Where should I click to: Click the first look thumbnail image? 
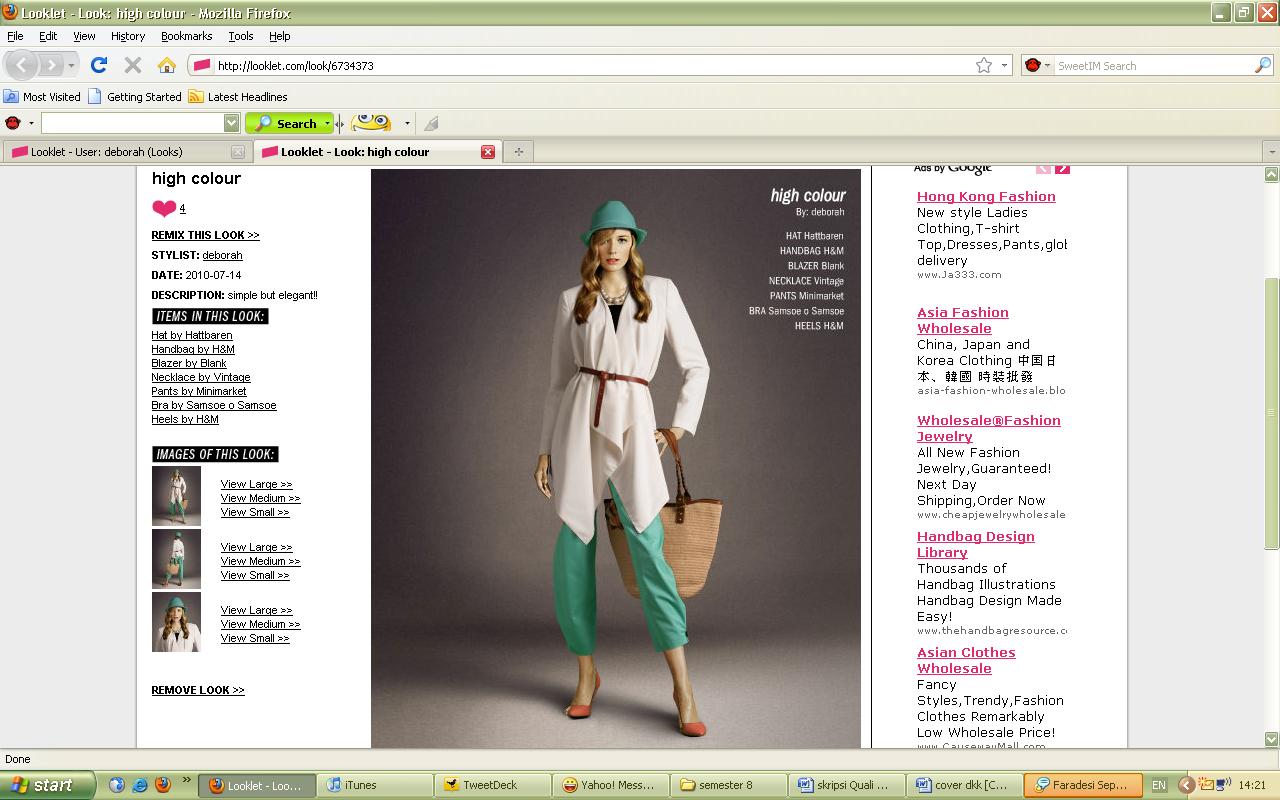point(176,496)
